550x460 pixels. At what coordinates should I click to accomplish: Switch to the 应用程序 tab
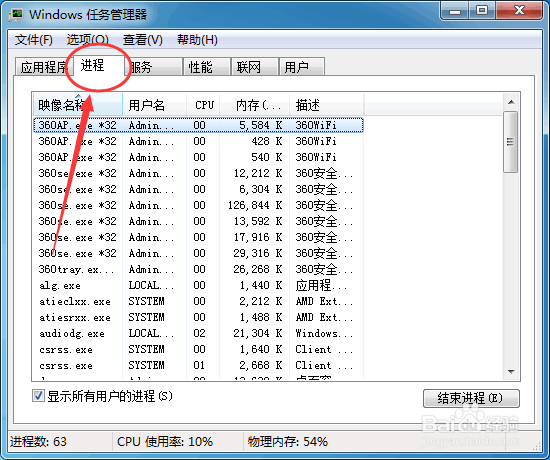click(x=43, y=67)
